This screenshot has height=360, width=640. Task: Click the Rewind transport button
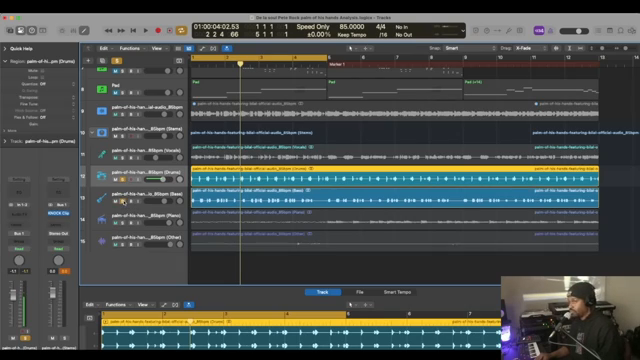coord(108,31)
